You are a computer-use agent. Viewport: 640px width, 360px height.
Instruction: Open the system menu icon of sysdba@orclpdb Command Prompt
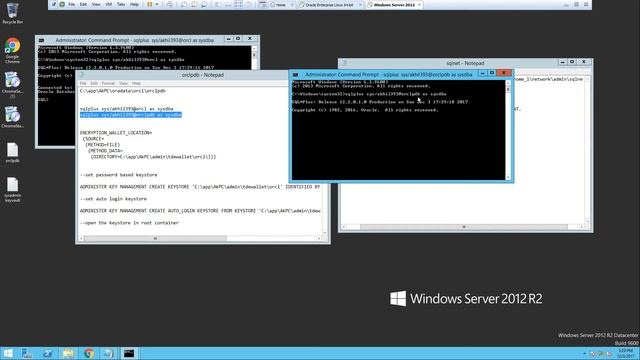(x=296, y=75)
